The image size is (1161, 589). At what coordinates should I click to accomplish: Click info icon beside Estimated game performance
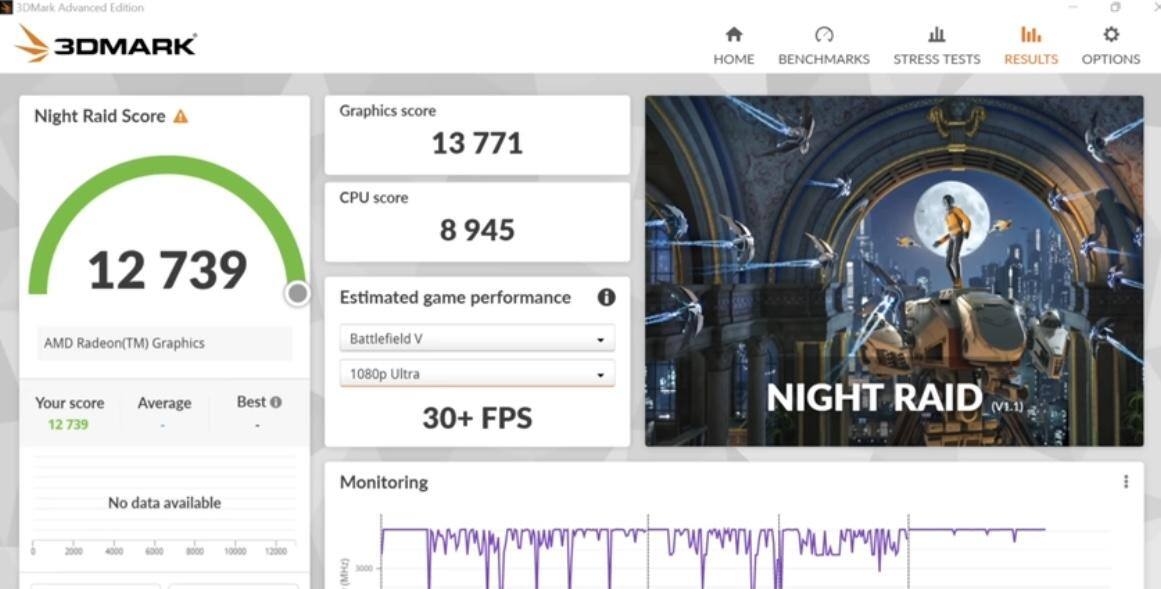606,297
